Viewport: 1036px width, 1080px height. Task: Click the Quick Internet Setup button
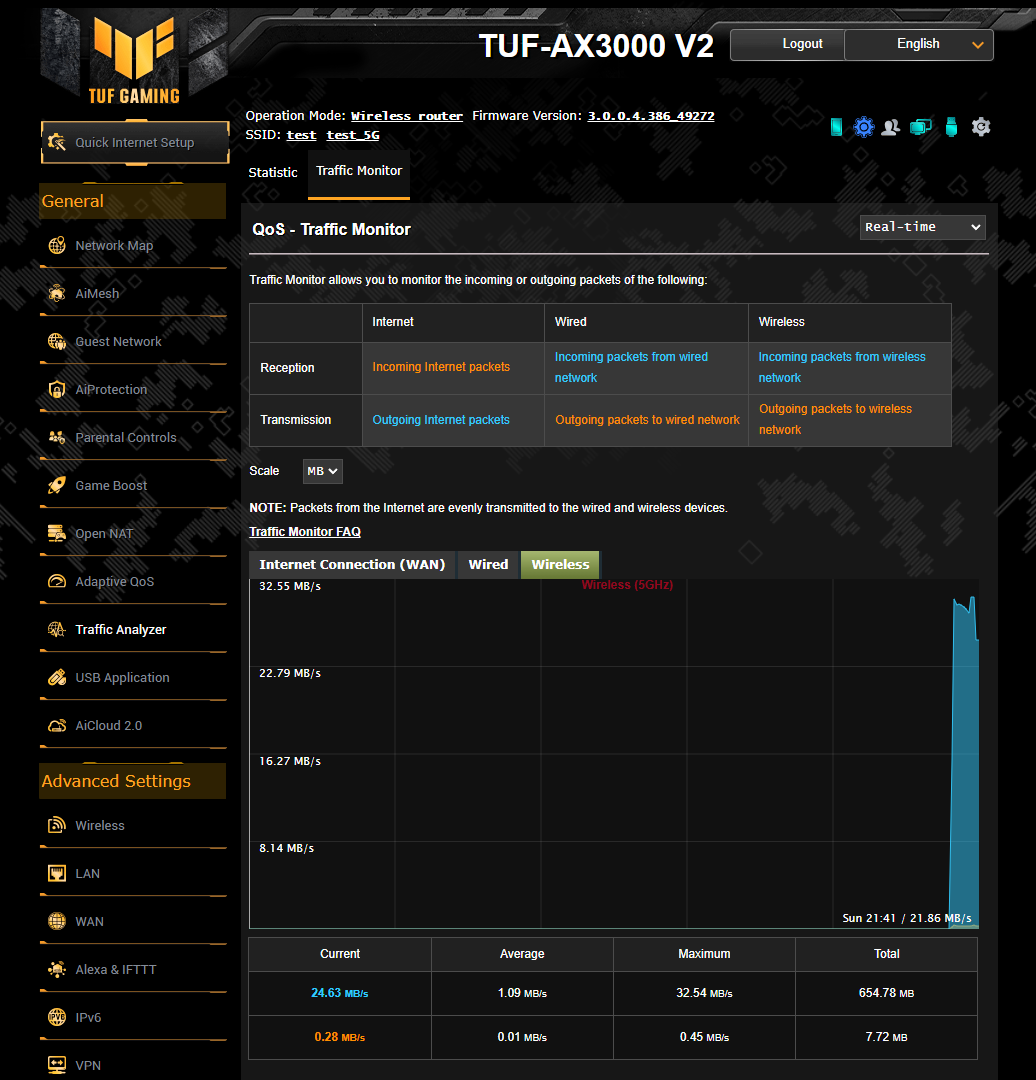tap(135, 143)
